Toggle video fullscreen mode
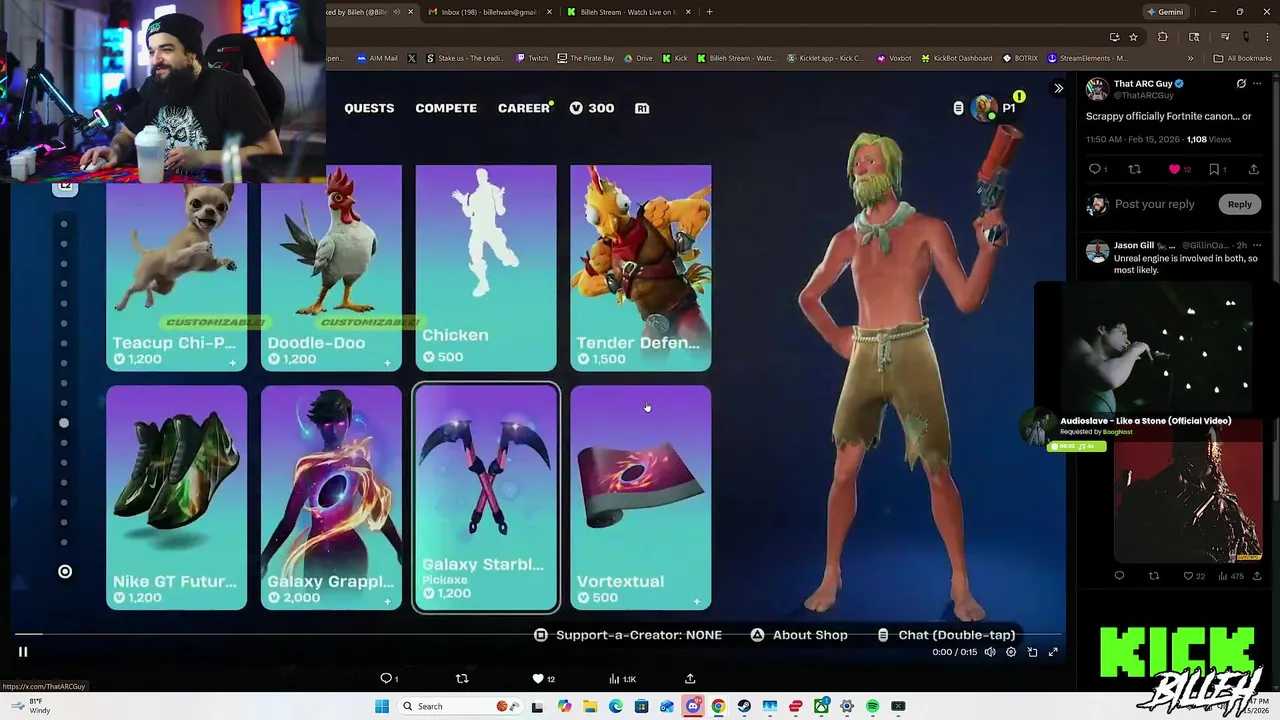The height and width of the screenshot is (720, 1280). click(x=1053, y=652)
